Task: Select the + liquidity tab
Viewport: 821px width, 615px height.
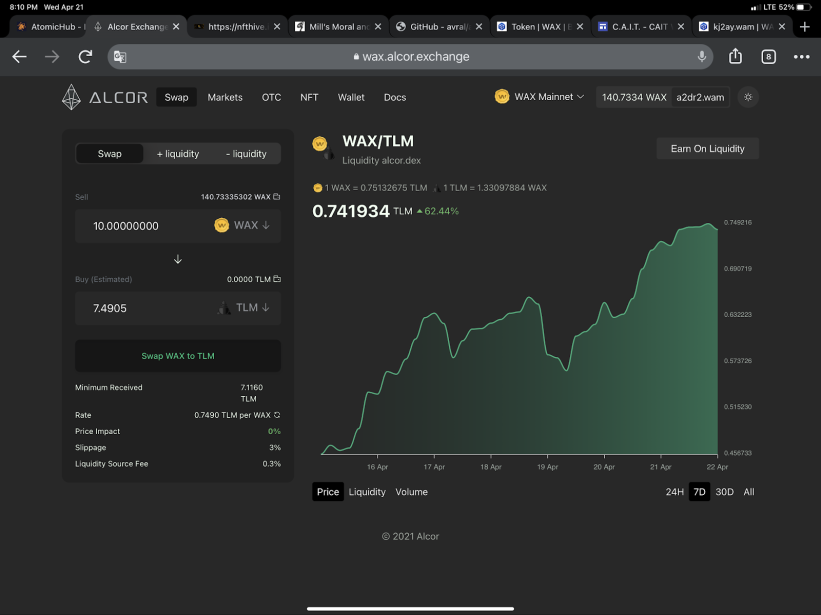Action: click(x=178, y=154)
